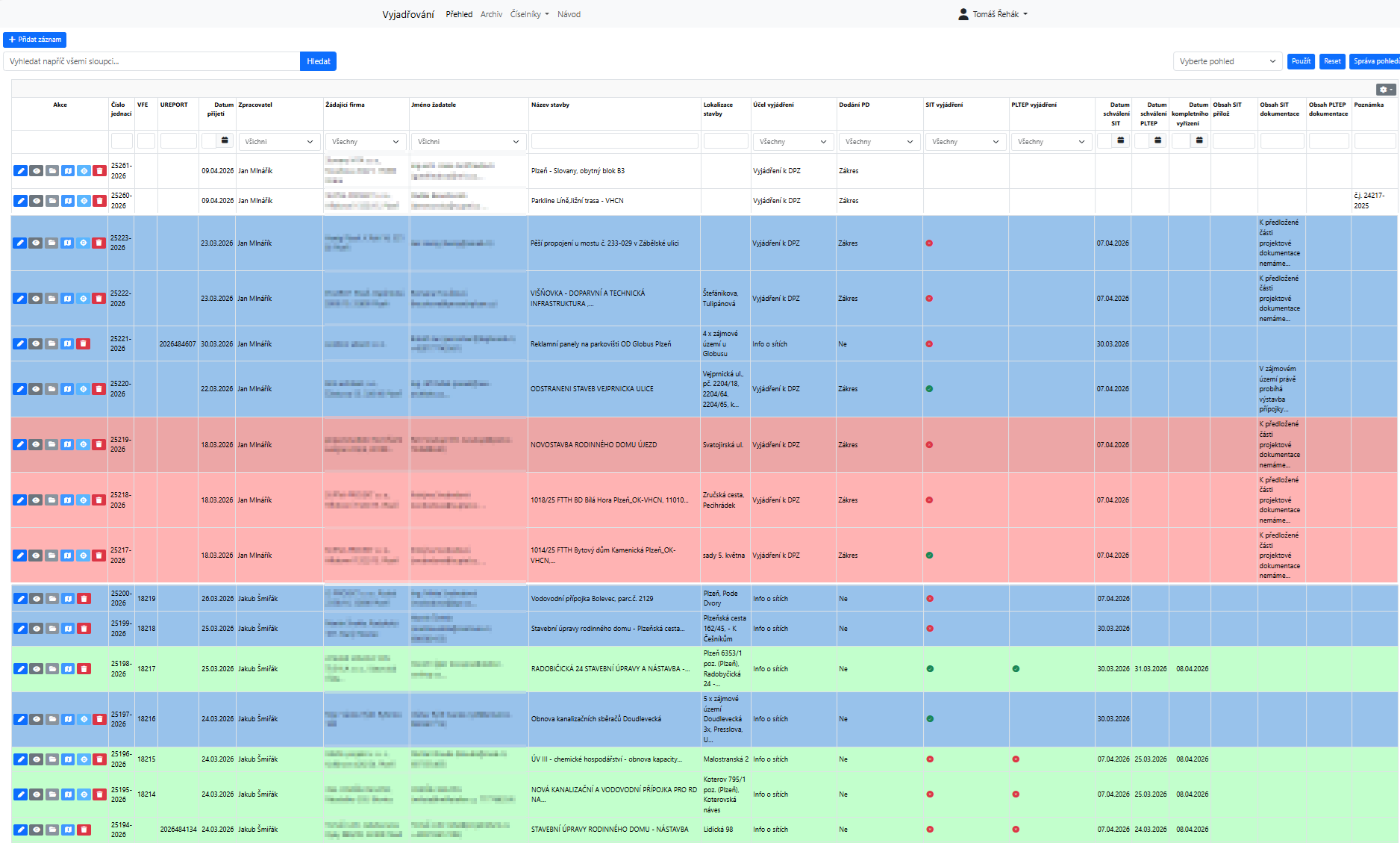Screen dimensions: 1400x843
Task: Open the Vyberte pohled dropdown
Action: click(1228, 61)
